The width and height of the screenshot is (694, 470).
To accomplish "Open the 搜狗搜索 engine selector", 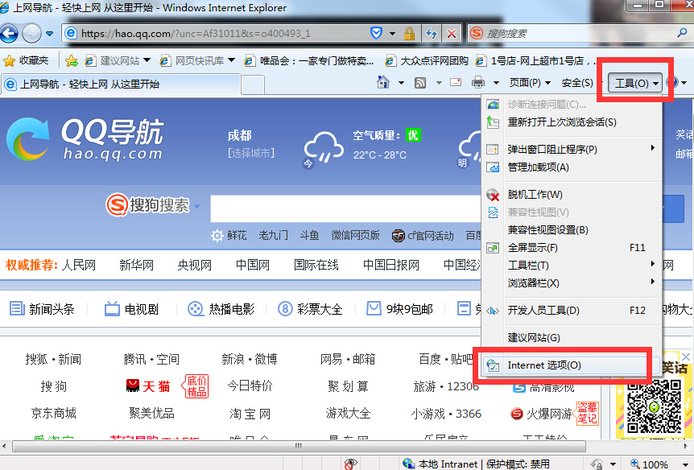I will (x=153, y=205).
